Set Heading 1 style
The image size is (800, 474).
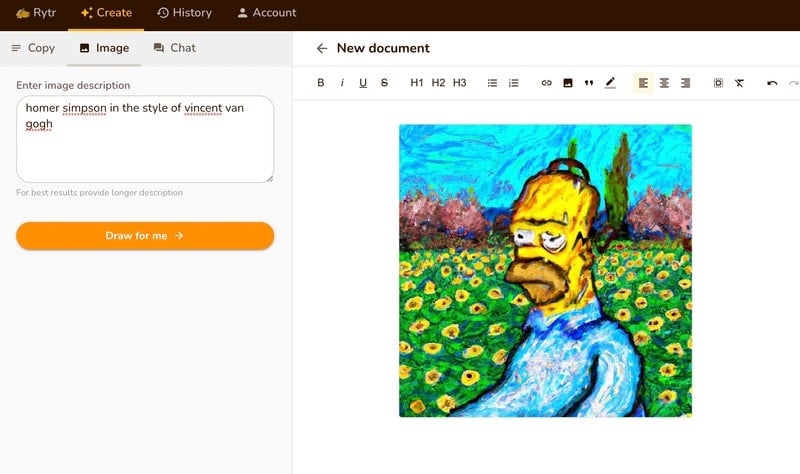tap(417, 83)
